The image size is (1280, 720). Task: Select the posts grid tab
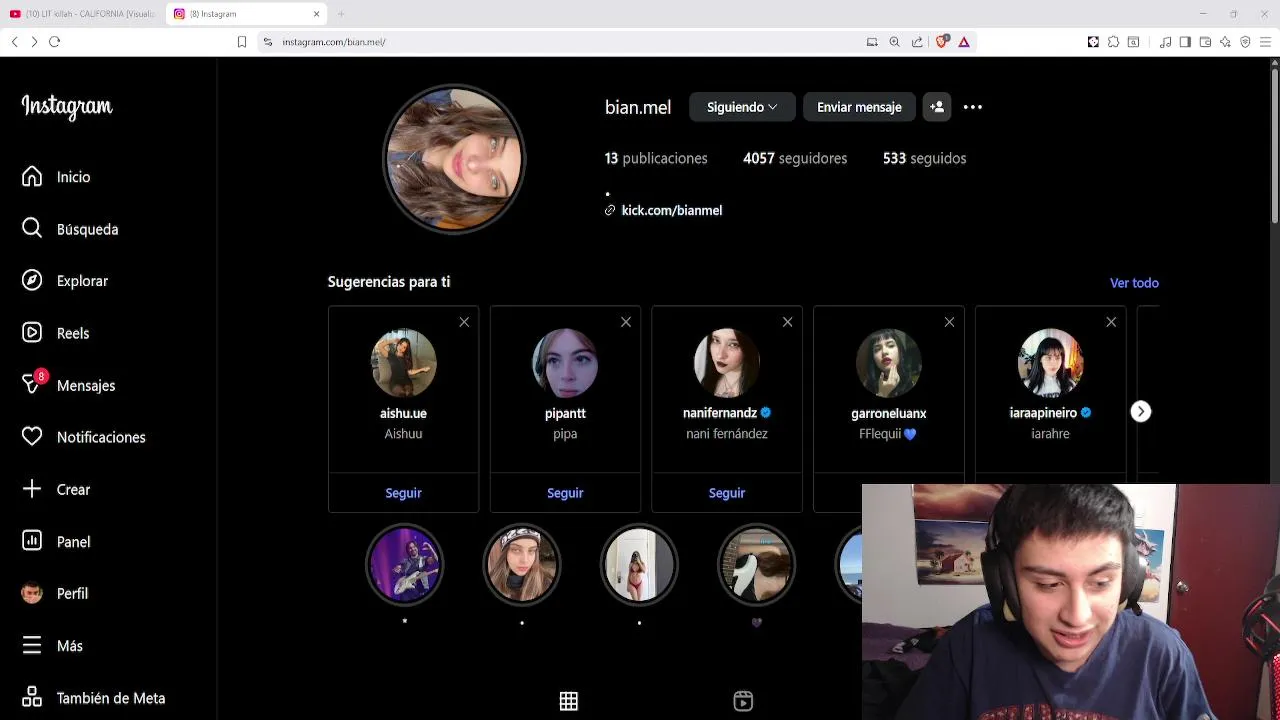pyautogui.click(x=569, y=701)
